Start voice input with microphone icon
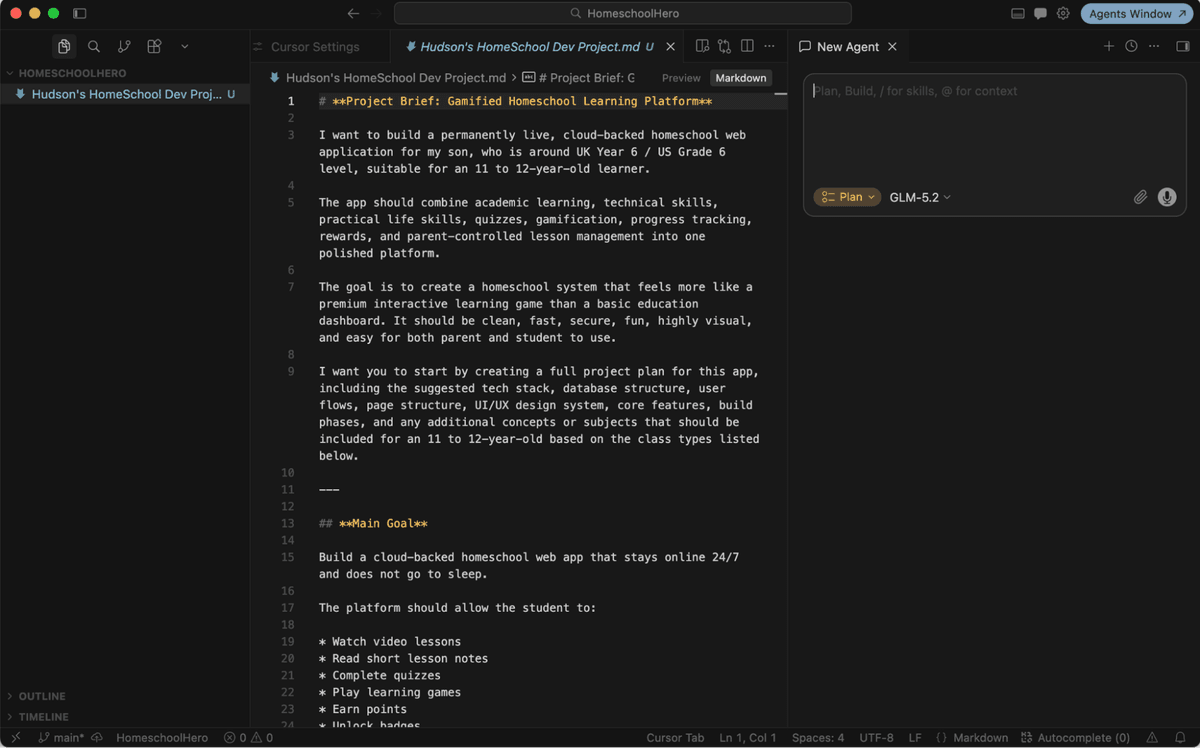The width and height of the screenshot is (1200, 748). coord(1167,197)
